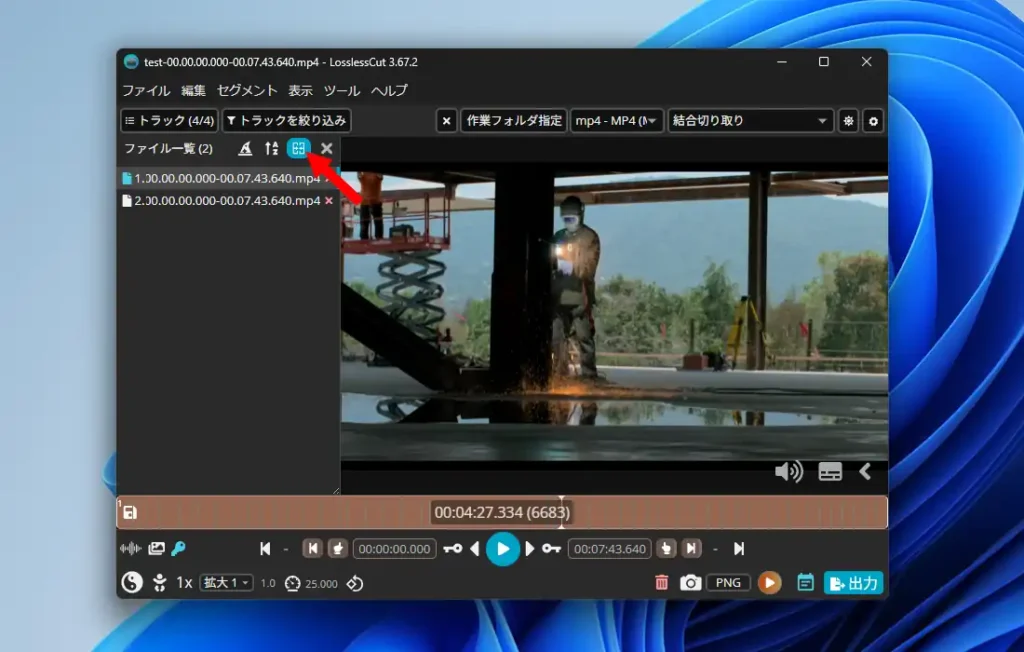The height and width of the screenshot is (652, 1024).
Task: Click the timeline at 00:04:27.334 position
Action: [561, 512]
